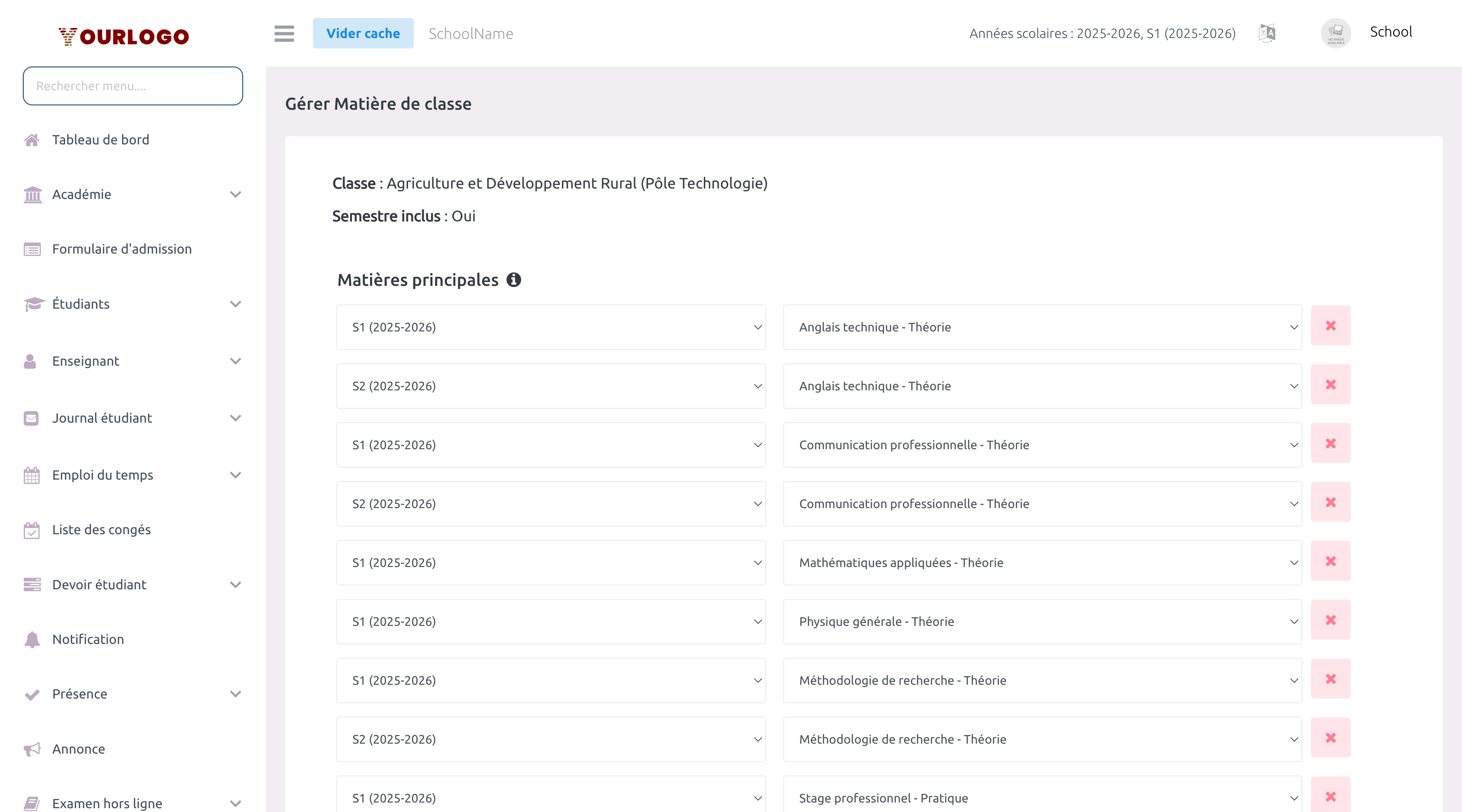Delete the Mathématiques appliquées subject row
The image size is (1462, 812).
(1330, 561)
